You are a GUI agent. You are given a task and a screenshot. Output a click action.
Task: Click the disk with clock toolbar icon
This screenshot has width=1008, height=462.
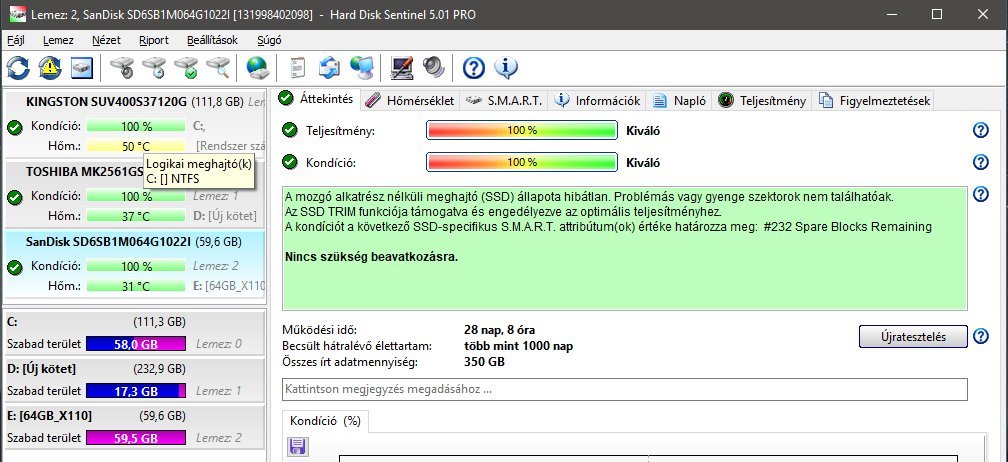point(154,67)
